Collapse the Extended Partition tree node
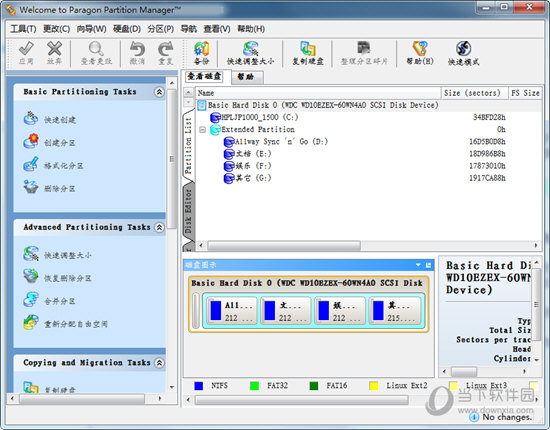This screenshot has width=550, height=430. point(202,129)
